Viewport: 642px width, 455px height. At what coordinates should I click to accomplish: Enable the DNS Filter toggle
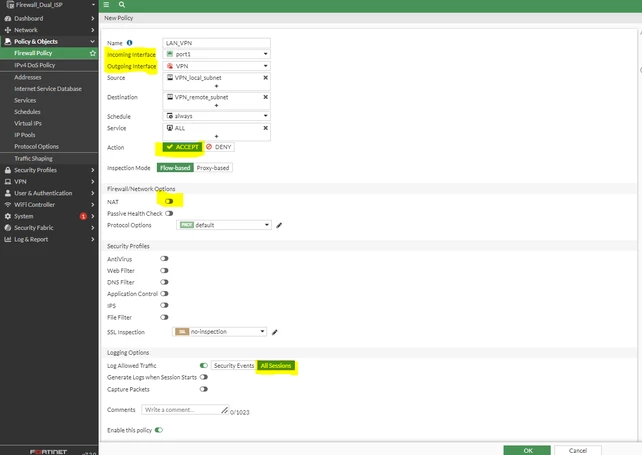(164, 282)
